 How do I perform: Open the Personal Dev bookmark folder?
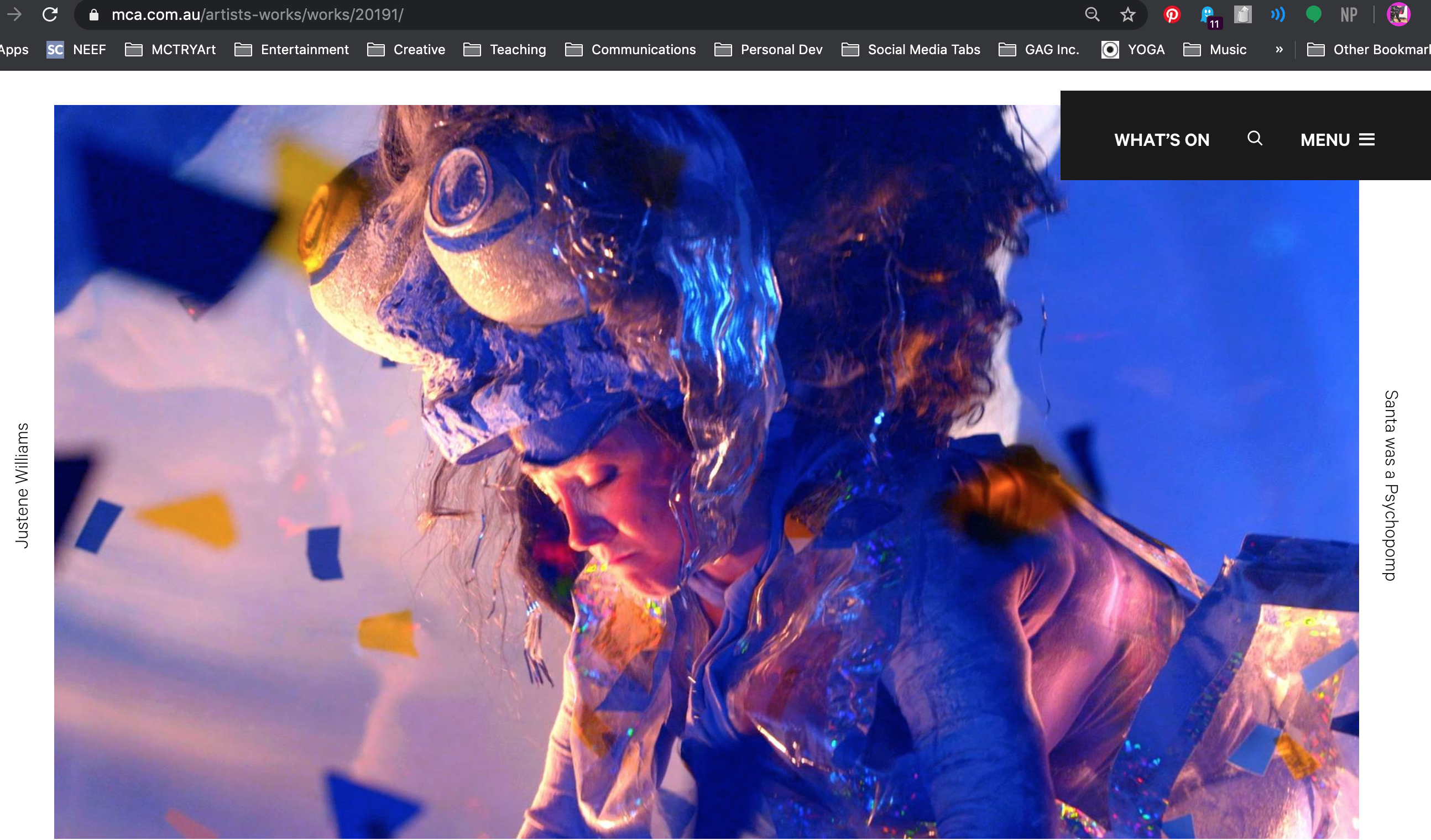pos(769,50)
